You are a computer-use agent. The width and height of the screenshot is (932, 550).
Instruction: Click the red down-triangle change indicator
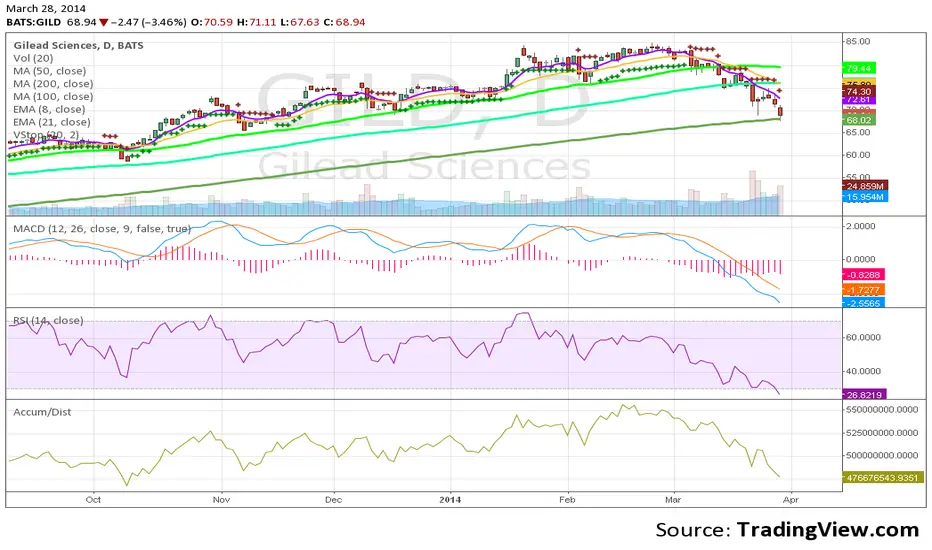pos(103,23)
